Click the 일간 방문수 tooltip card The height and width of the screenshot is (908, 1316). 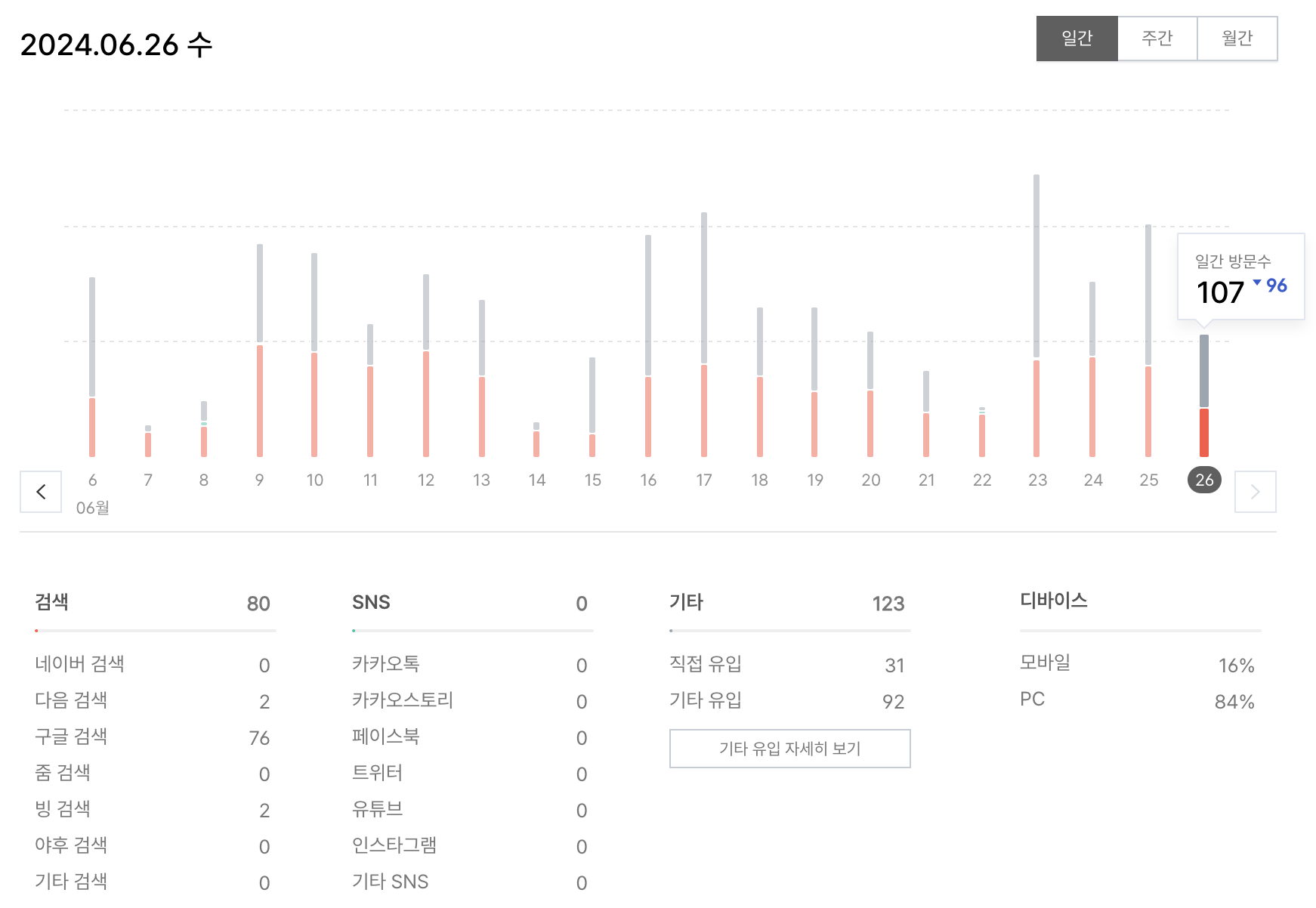(1241, 276)
